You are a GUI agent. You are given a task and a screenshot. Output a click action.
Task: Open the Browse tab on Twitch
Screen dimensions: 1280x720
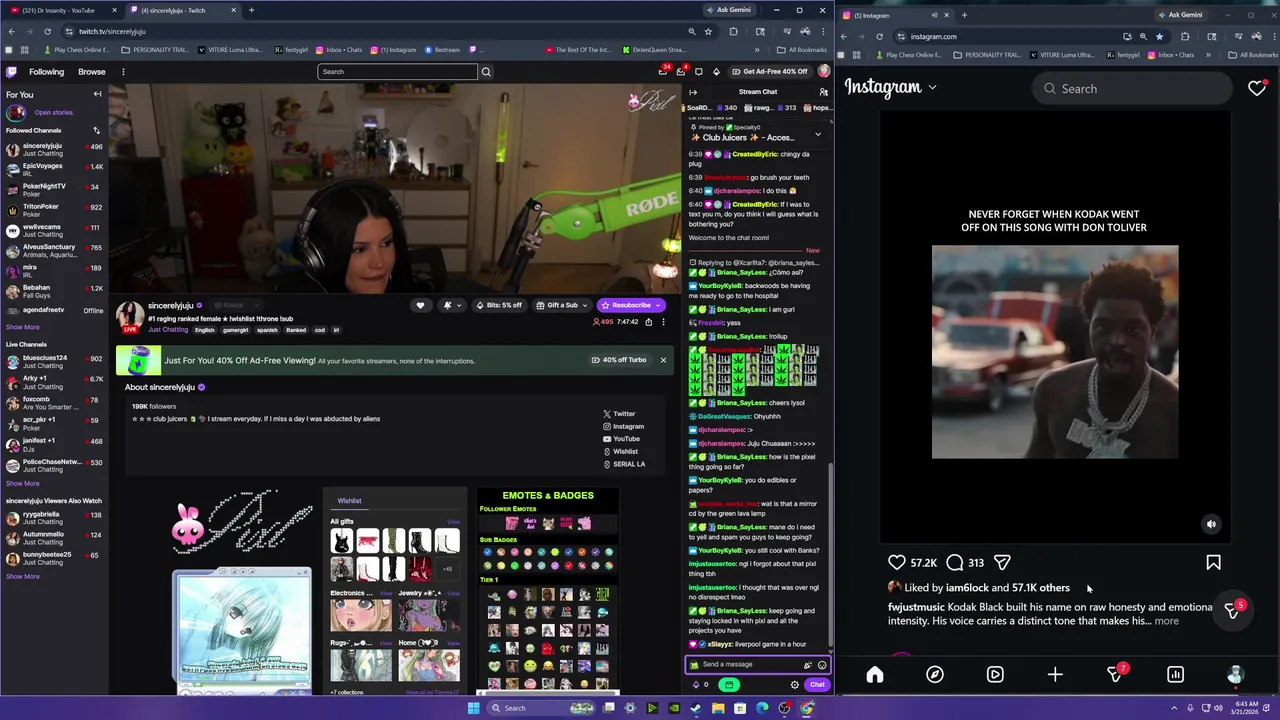point(92,72)
